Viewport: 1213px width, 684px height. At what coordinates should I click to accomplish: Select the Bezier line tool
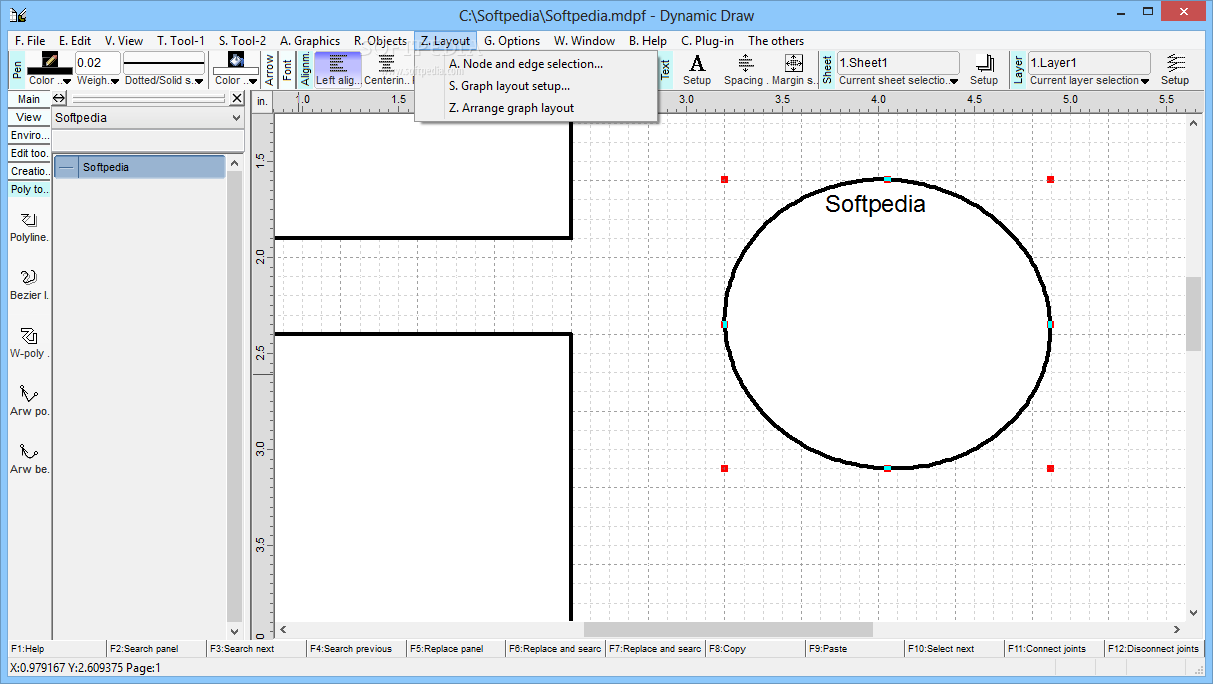pos(29,285)
